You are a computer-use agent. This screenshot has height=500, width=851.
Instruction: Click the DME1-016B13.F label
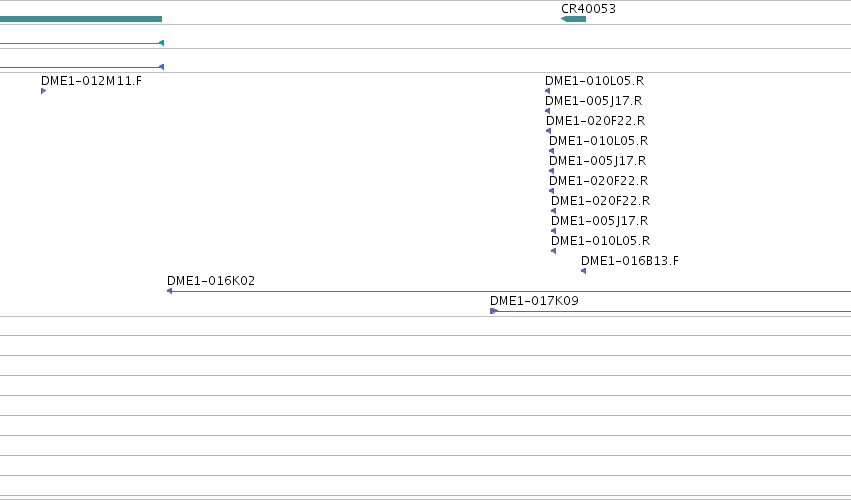[630, 261]
